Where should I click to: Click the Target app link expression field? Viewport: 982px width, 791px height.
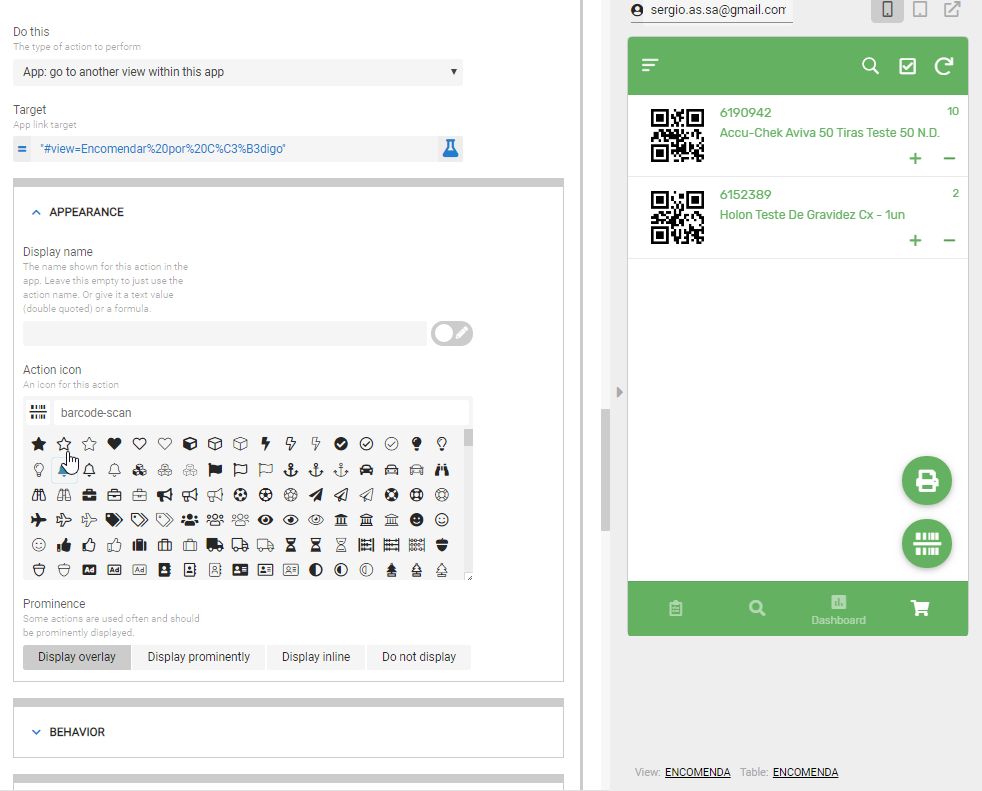click(x=235, y=149)
